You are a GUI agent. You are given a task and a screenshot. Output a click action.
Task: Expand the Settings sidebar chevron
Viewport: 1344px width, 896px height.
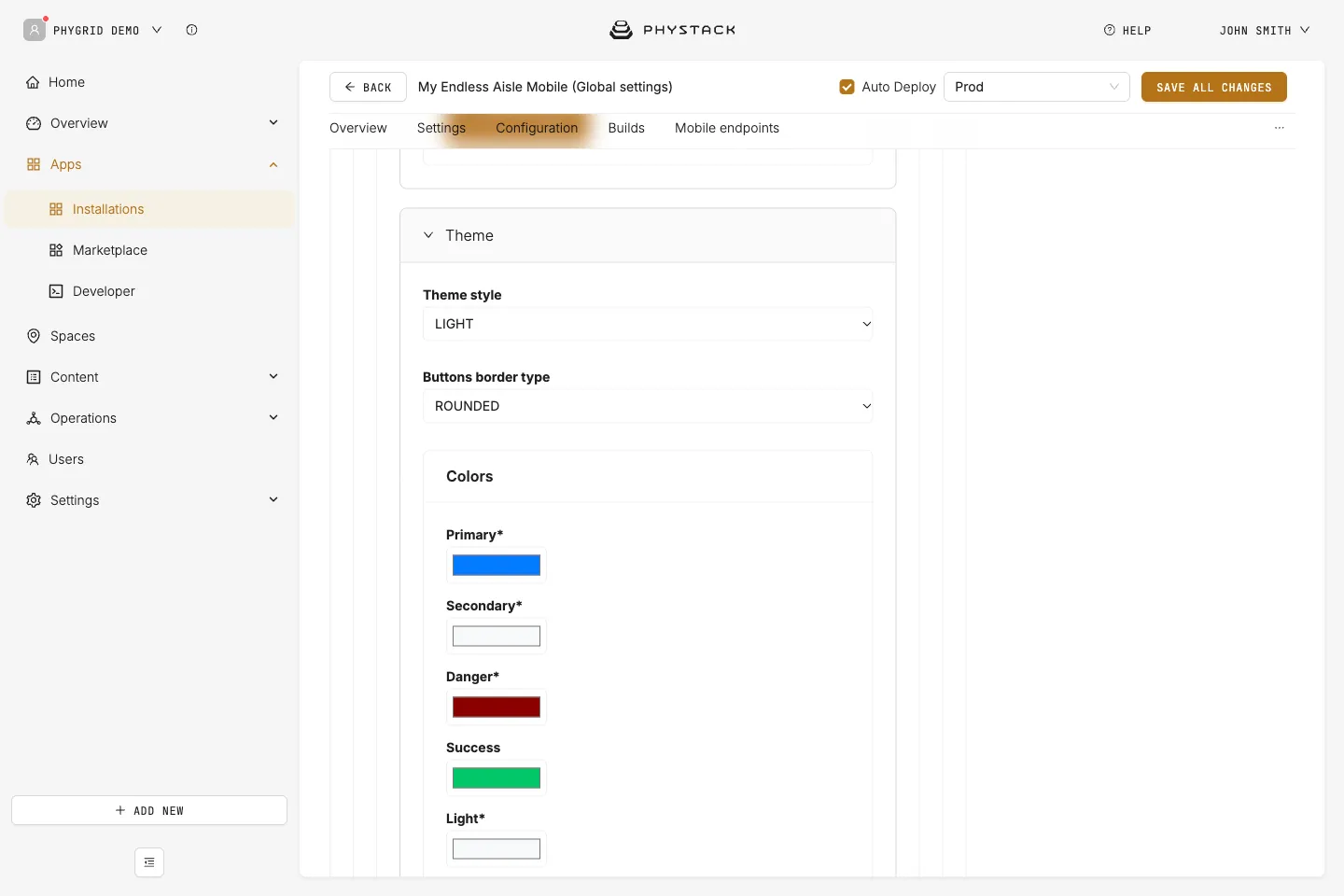(x=273, y=499)
